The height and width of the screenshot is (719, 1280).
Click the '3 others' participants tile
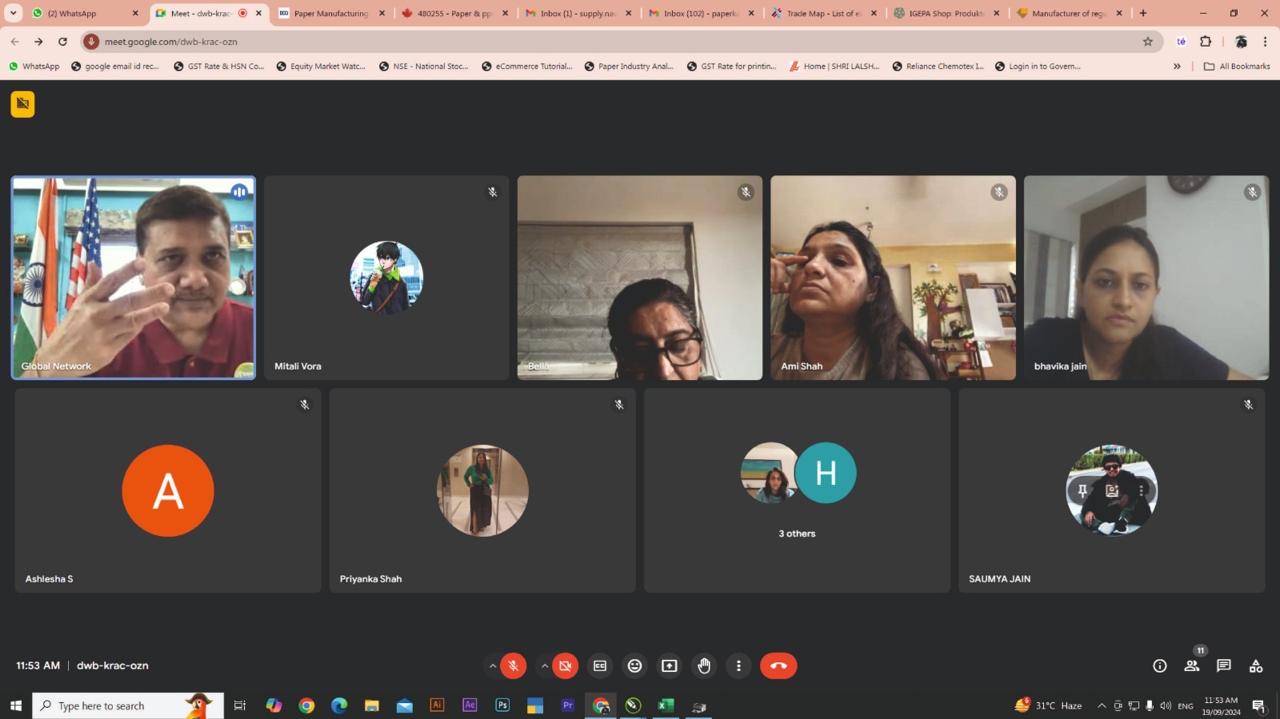coord(797,490)
